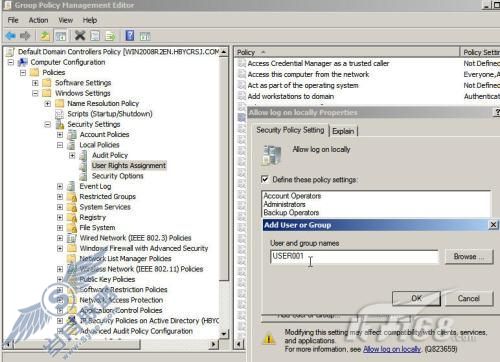Click the Computer Configuration node icon
Image resolution: width=500 pixels, height=362 pixels.
23,62
